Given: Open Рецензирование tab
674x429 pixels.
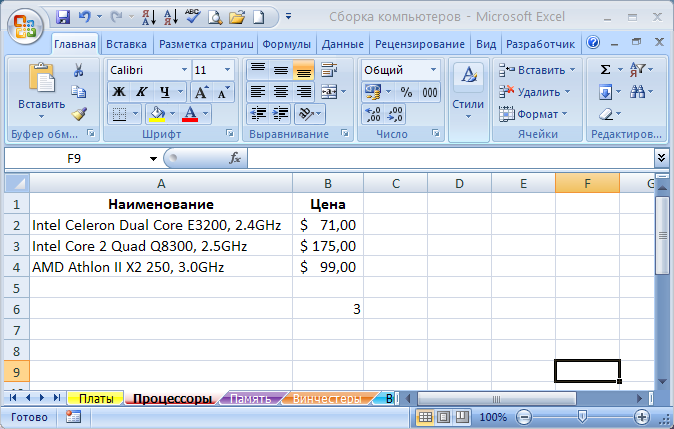Looking at the screenshot, I should point(420,44).
